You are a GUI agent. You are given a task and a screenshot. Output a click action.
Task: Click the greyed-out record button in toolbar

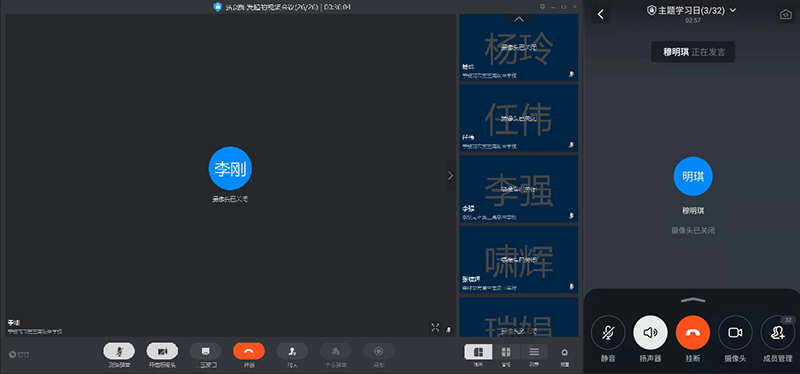pos(379,351)
